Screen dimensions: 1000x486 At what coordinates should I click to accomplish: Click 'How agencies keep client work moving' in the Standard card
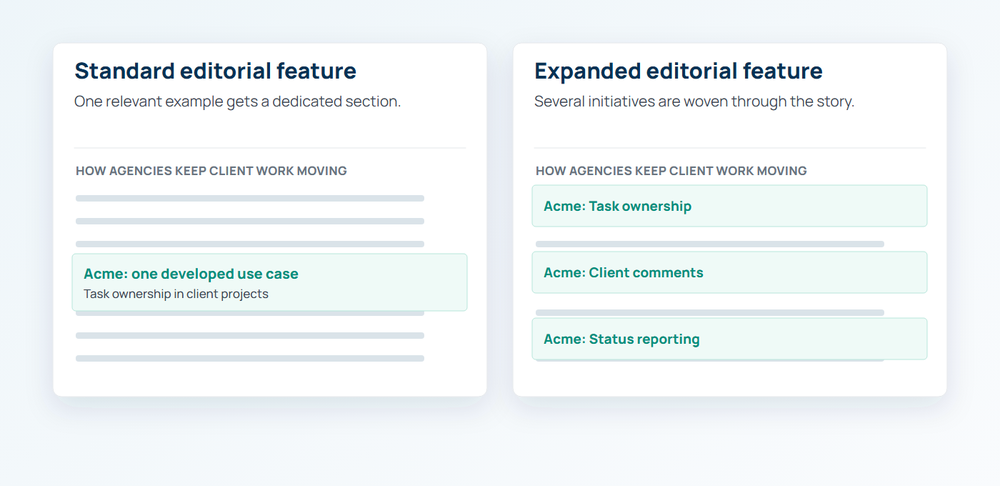pos(211,171)
